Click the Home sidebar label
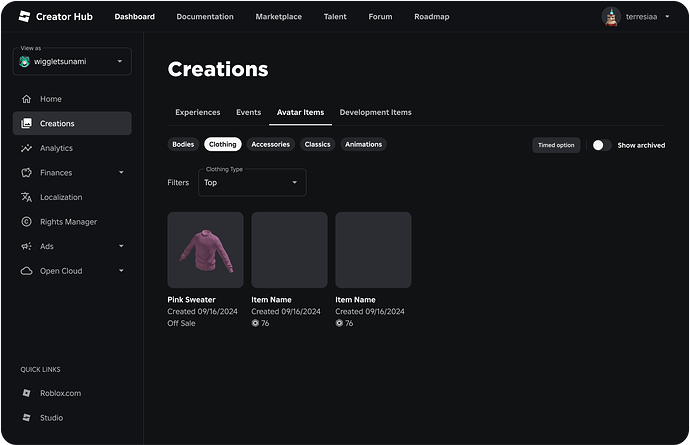Viewport: 690px width, 445px height. [51, 99]
